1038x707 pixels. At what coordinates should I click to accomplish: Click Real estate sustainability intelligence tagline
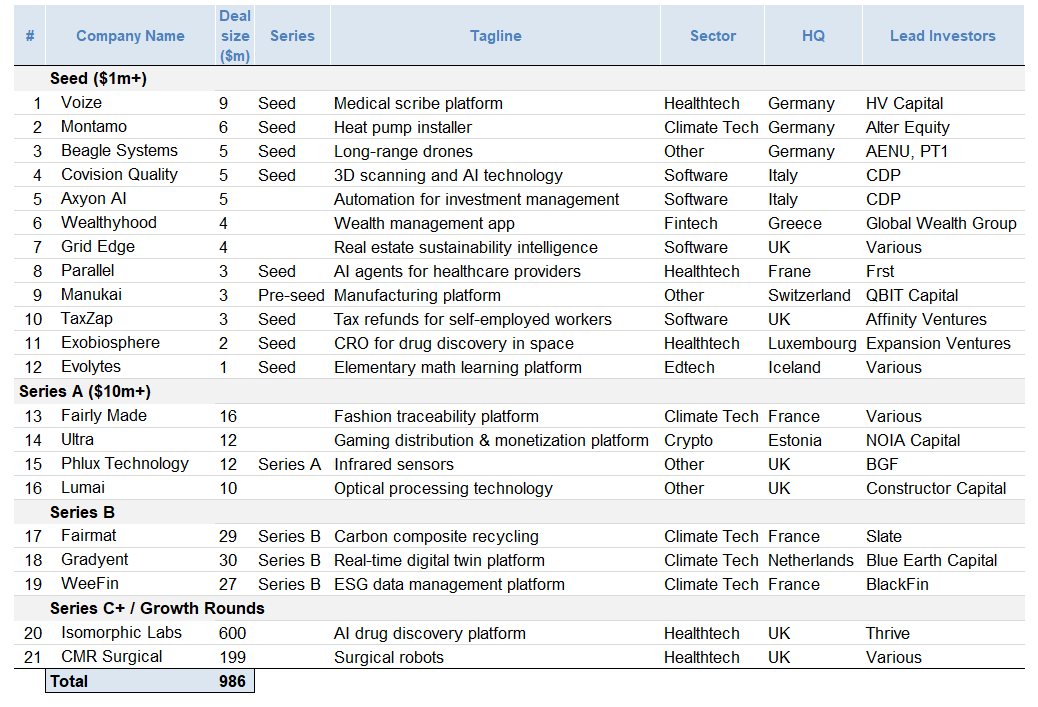(466, 248)
